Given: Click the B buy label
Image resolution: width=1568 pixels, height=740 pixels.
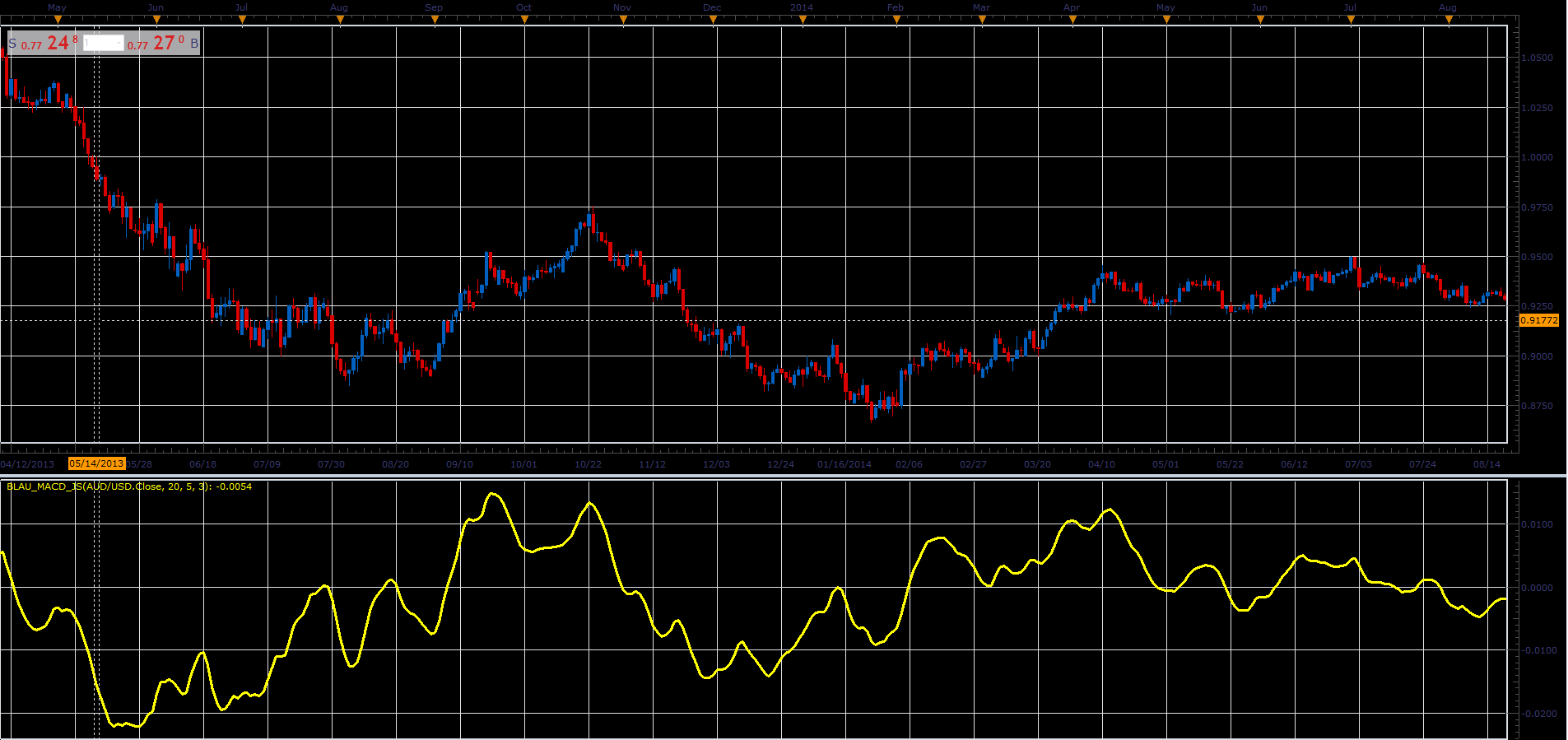Looking at the screenshot, I should click(194, 43).
